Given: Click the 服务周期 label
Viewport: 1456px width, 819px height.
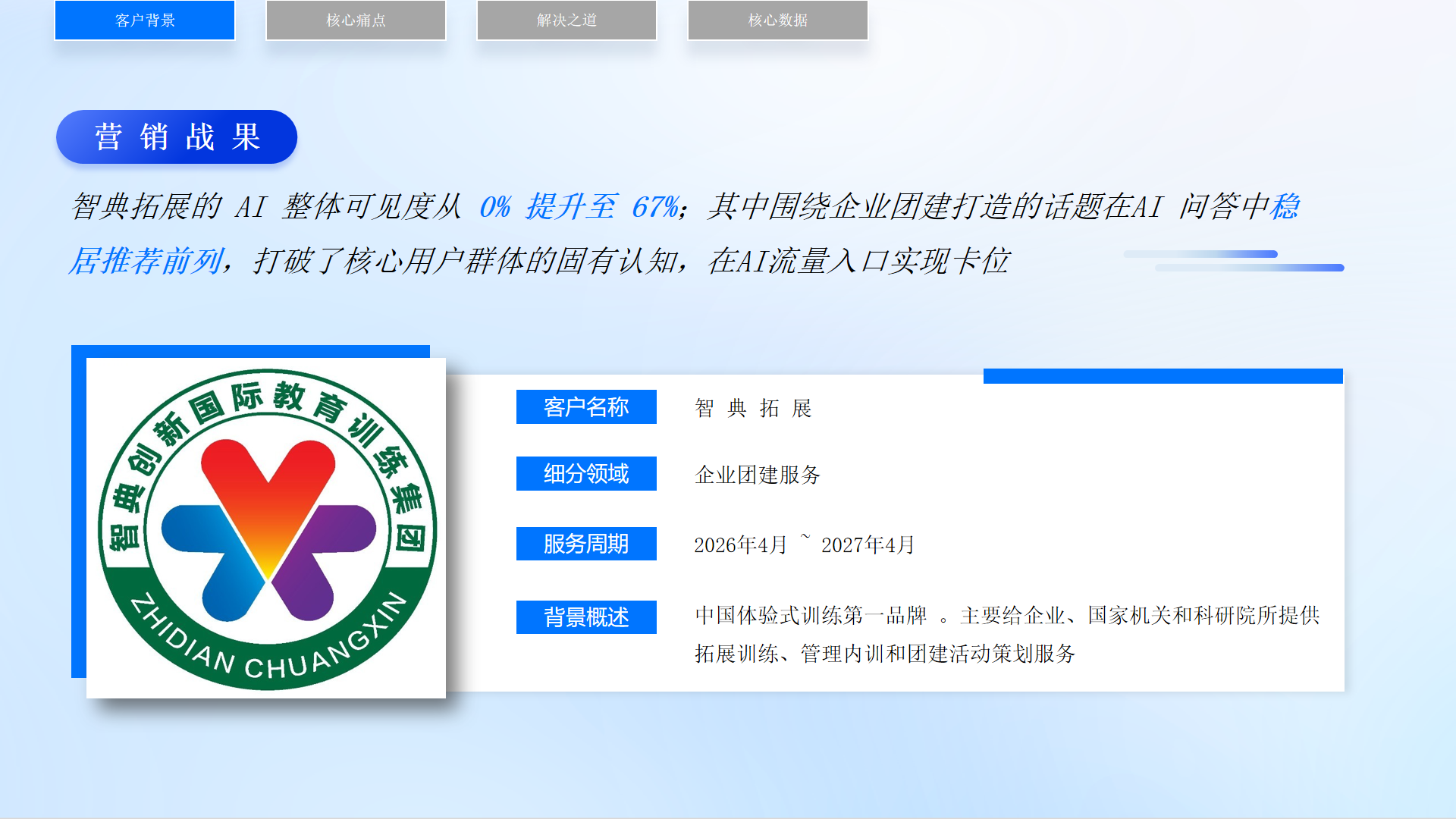Looking at the screenshot, I should point(586,544).
